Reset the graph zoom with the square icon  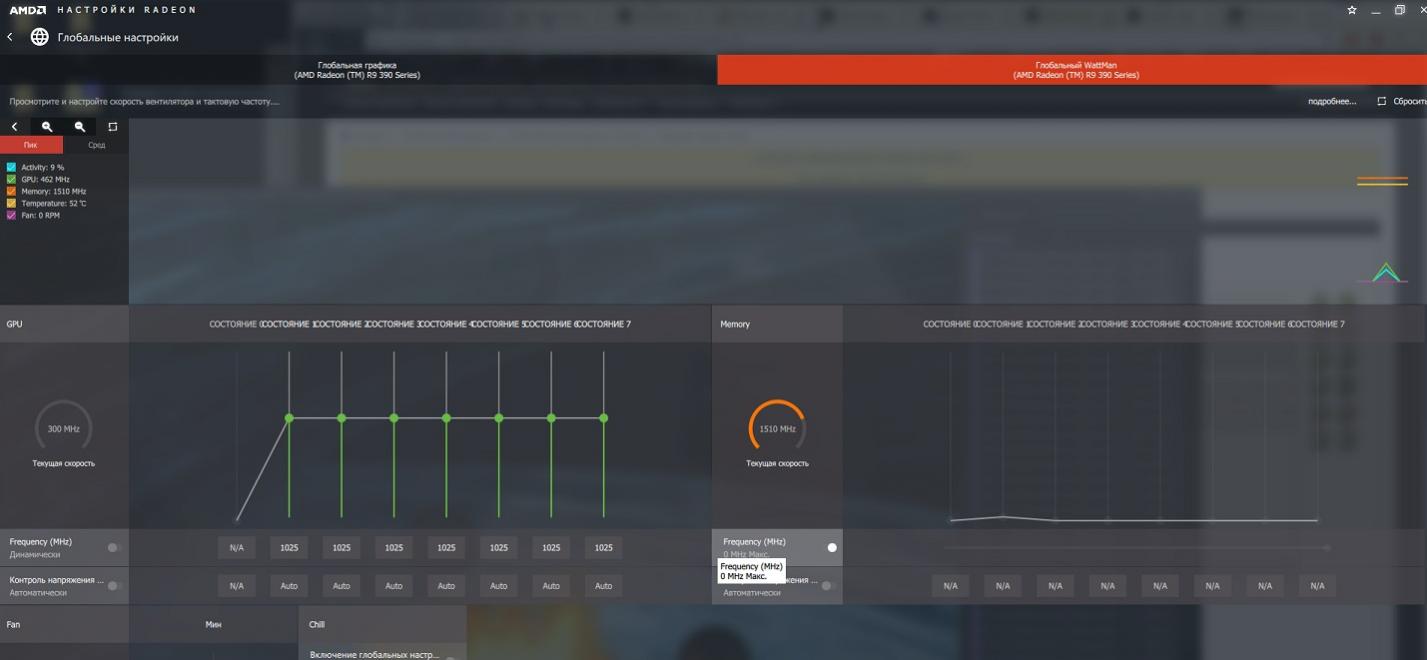click(113, 127)
